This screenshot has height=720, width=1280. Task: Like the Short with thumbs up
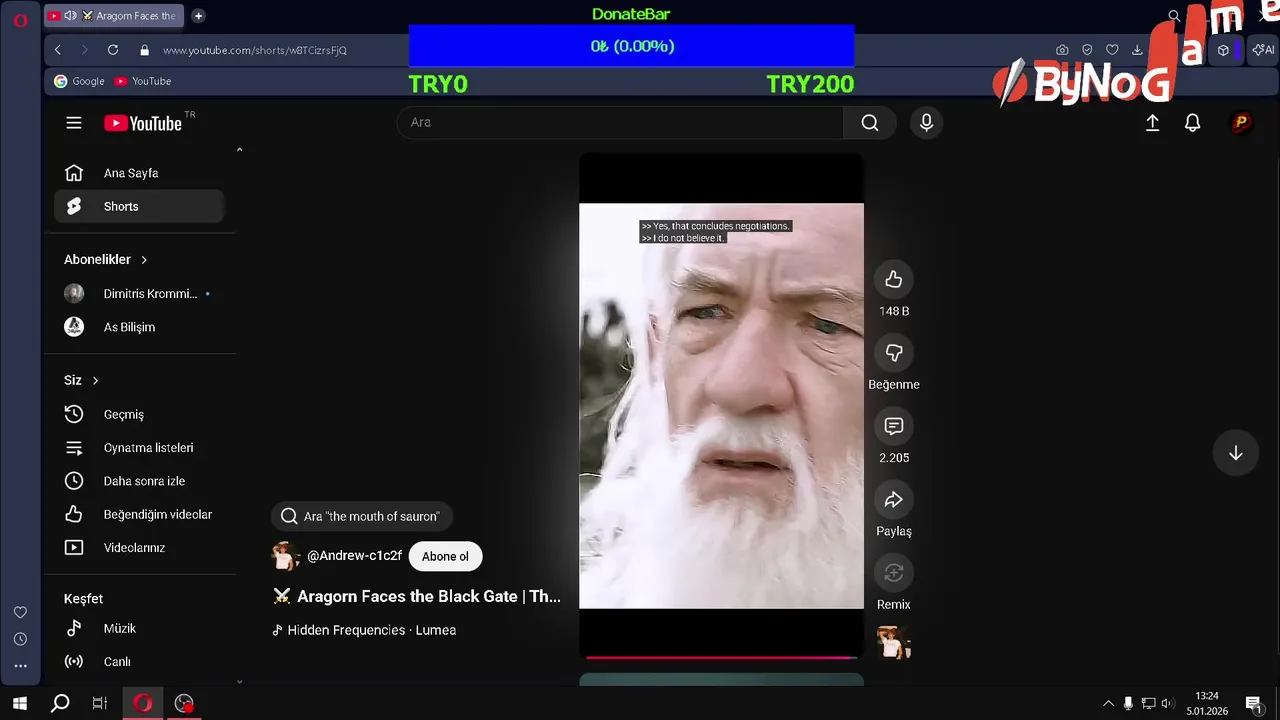[x=894, y=280]
